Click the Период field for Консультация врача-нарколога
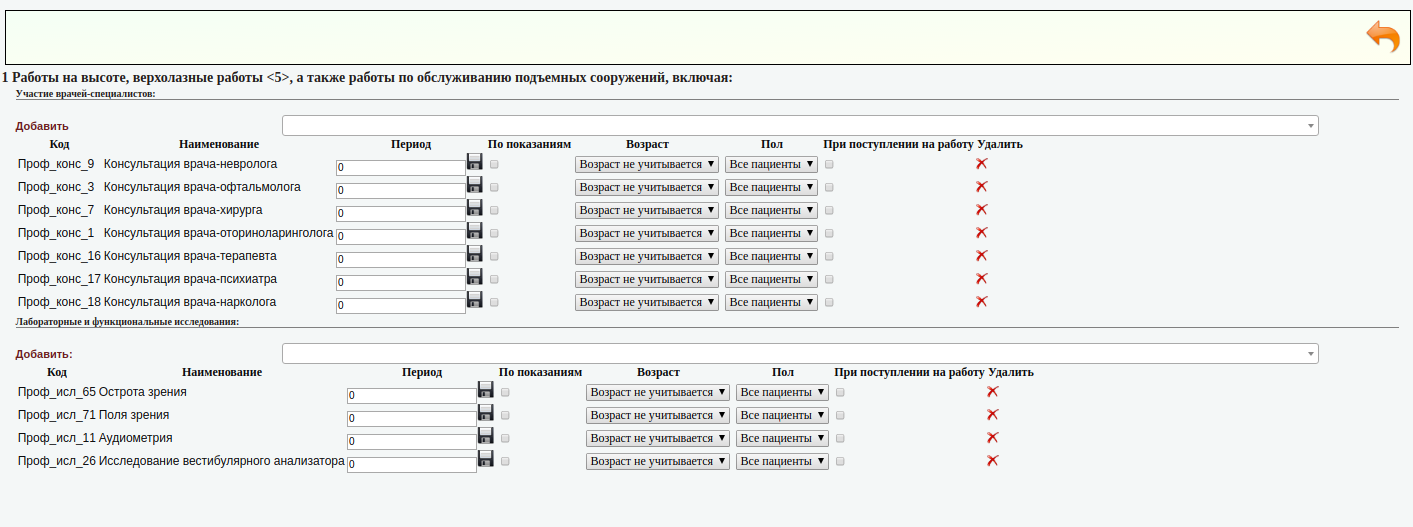1413x527 pixels. (401, 305)
